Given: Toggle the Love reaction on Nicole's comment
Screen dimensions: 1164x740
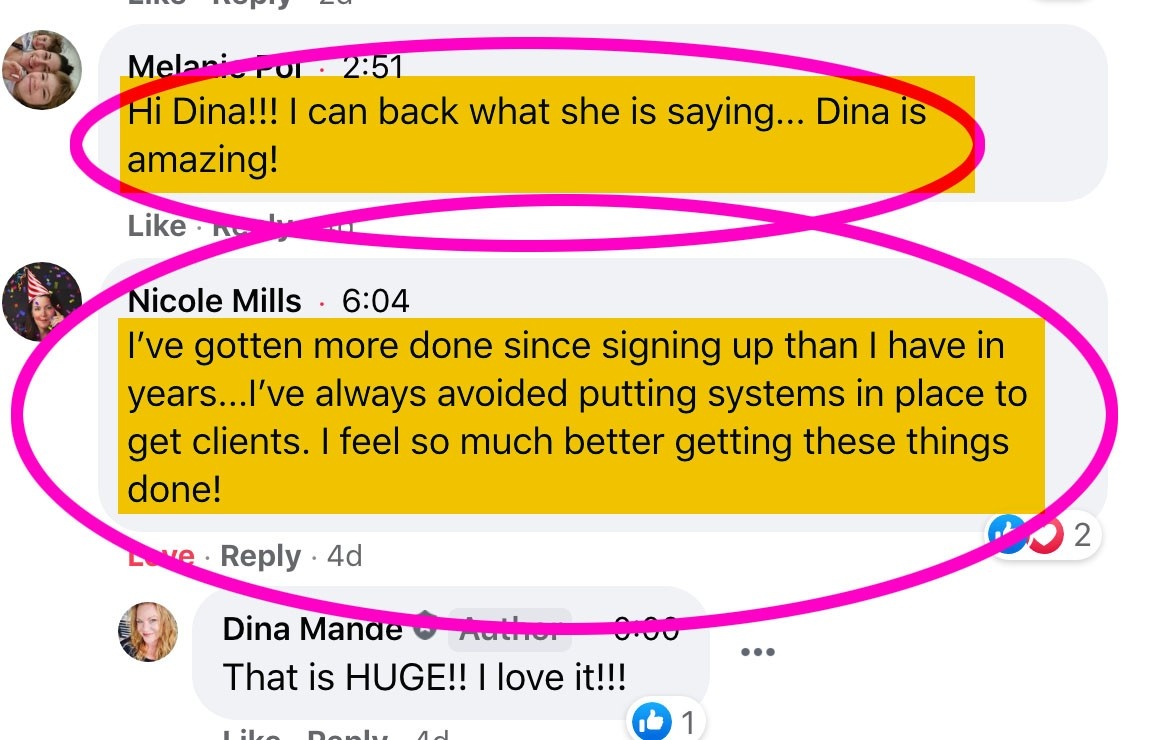Looking at the screenshot, I should point(161,556).
